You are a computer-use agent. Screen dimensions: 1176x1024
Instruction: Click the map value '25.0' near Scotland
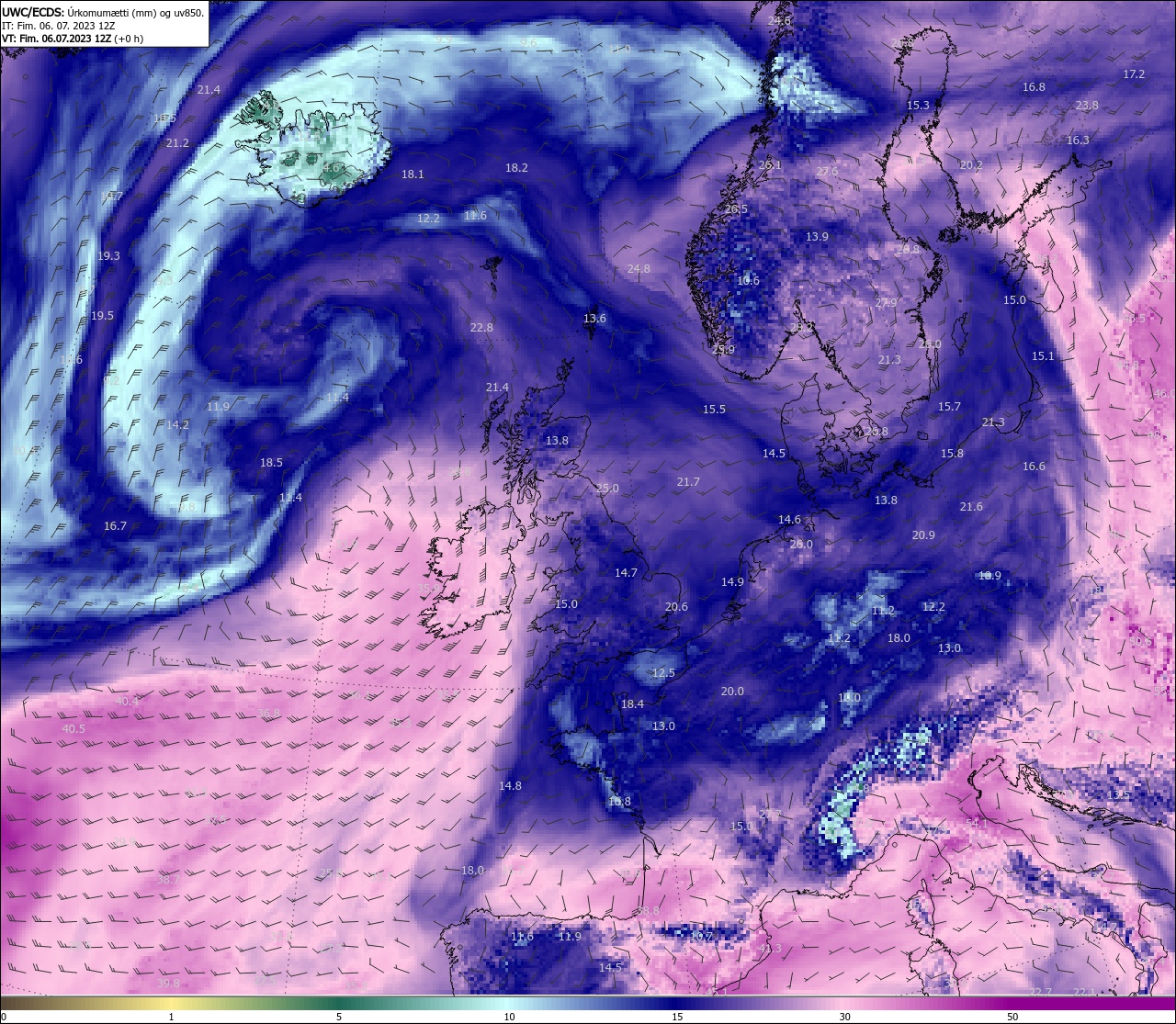[x=607, y=489]
